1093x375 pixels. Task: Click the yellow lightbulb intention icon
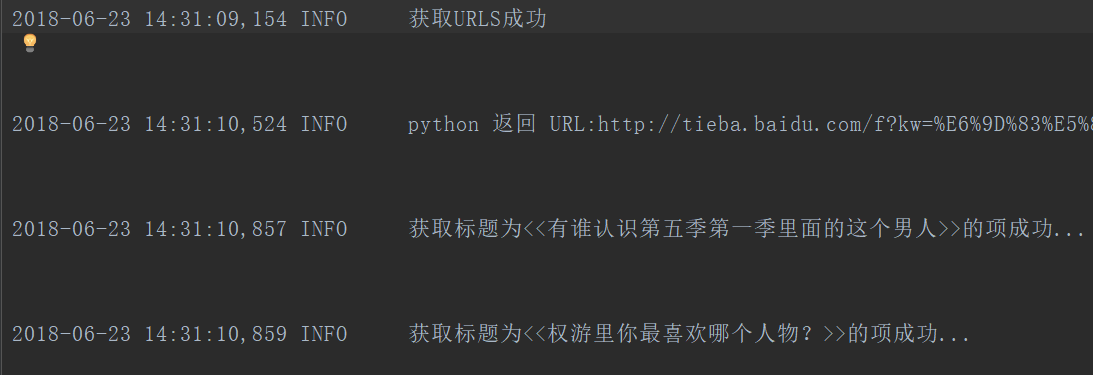pos(29,43)
